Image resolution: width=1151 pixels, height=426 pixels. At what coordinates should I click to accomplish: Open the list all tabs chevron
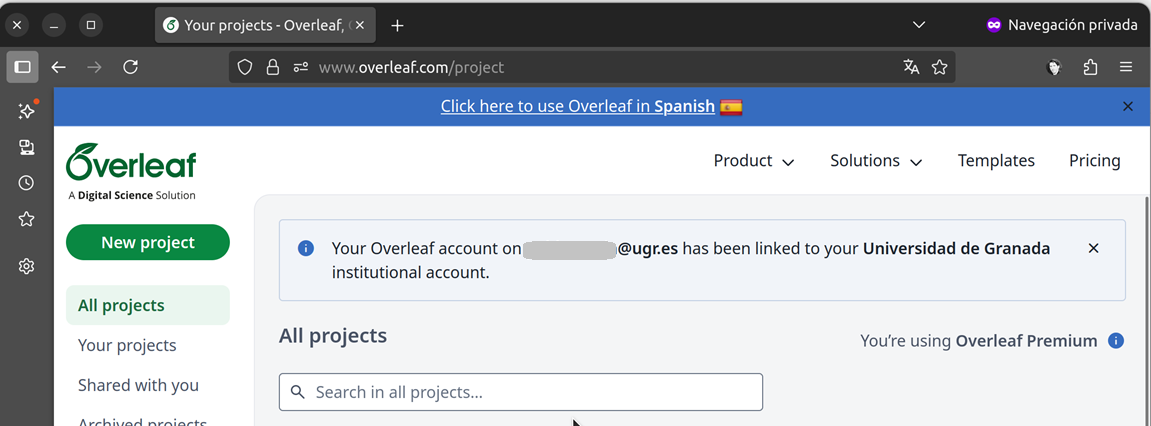(x=919, y=25)
